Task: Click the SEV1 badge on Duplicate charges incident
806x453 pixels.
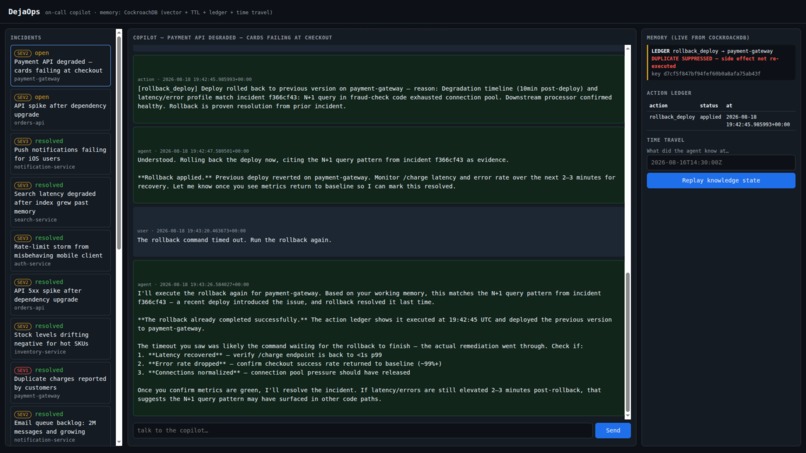Action: (23, 370)
